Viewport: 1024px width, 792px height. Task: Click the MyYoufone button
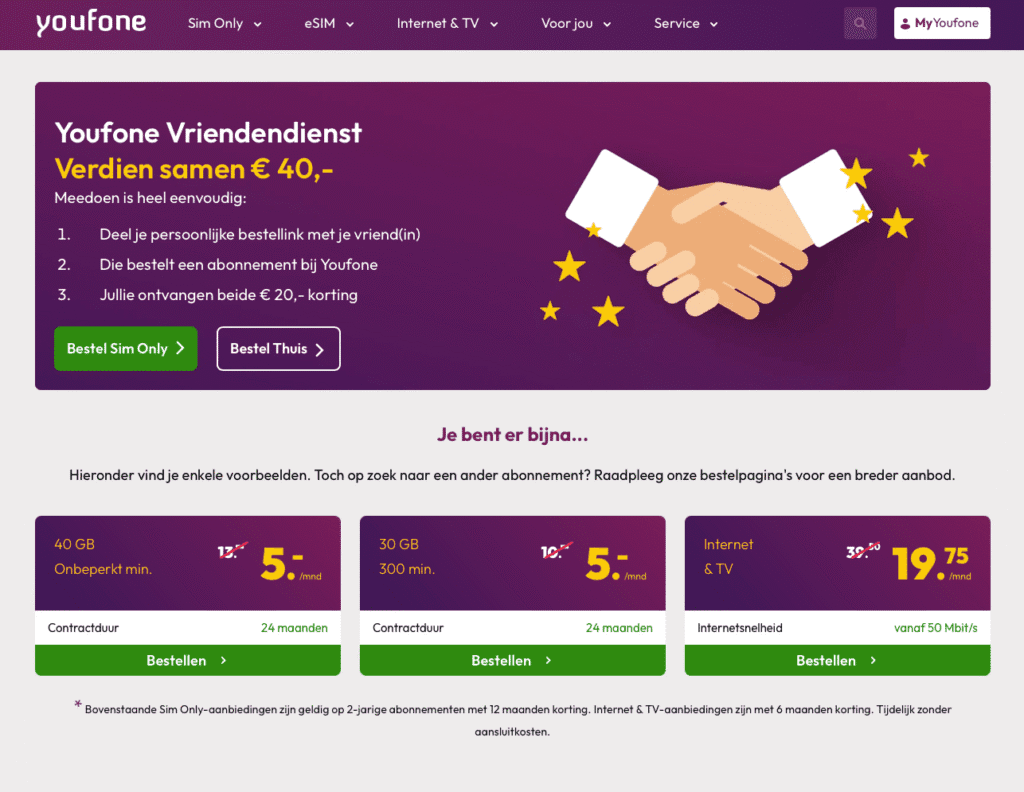point(941,22)
